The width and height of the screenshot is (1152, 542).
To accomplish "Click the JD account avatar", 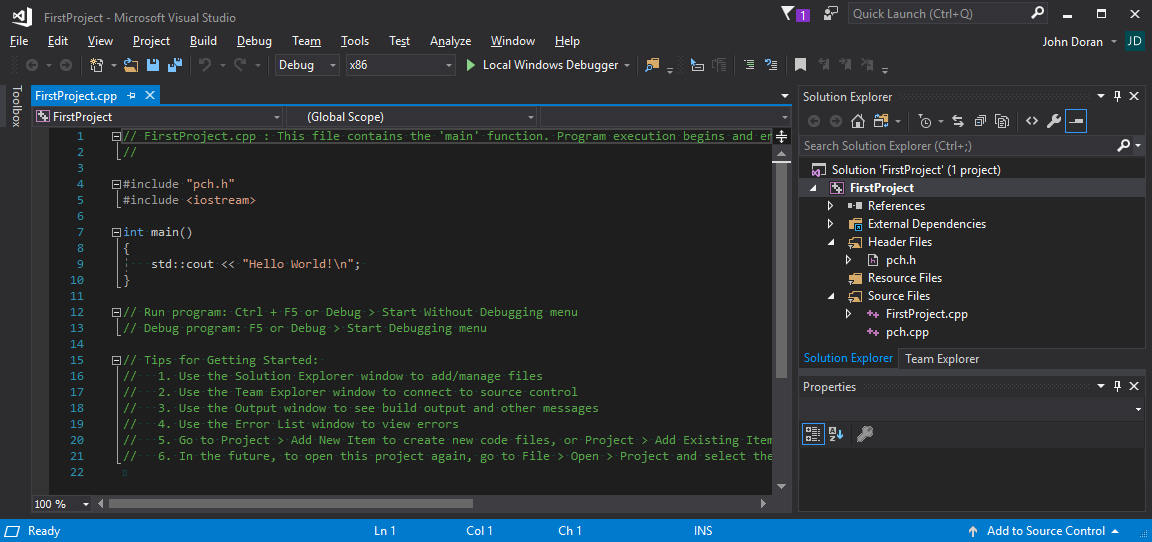I will point(1134,41).
